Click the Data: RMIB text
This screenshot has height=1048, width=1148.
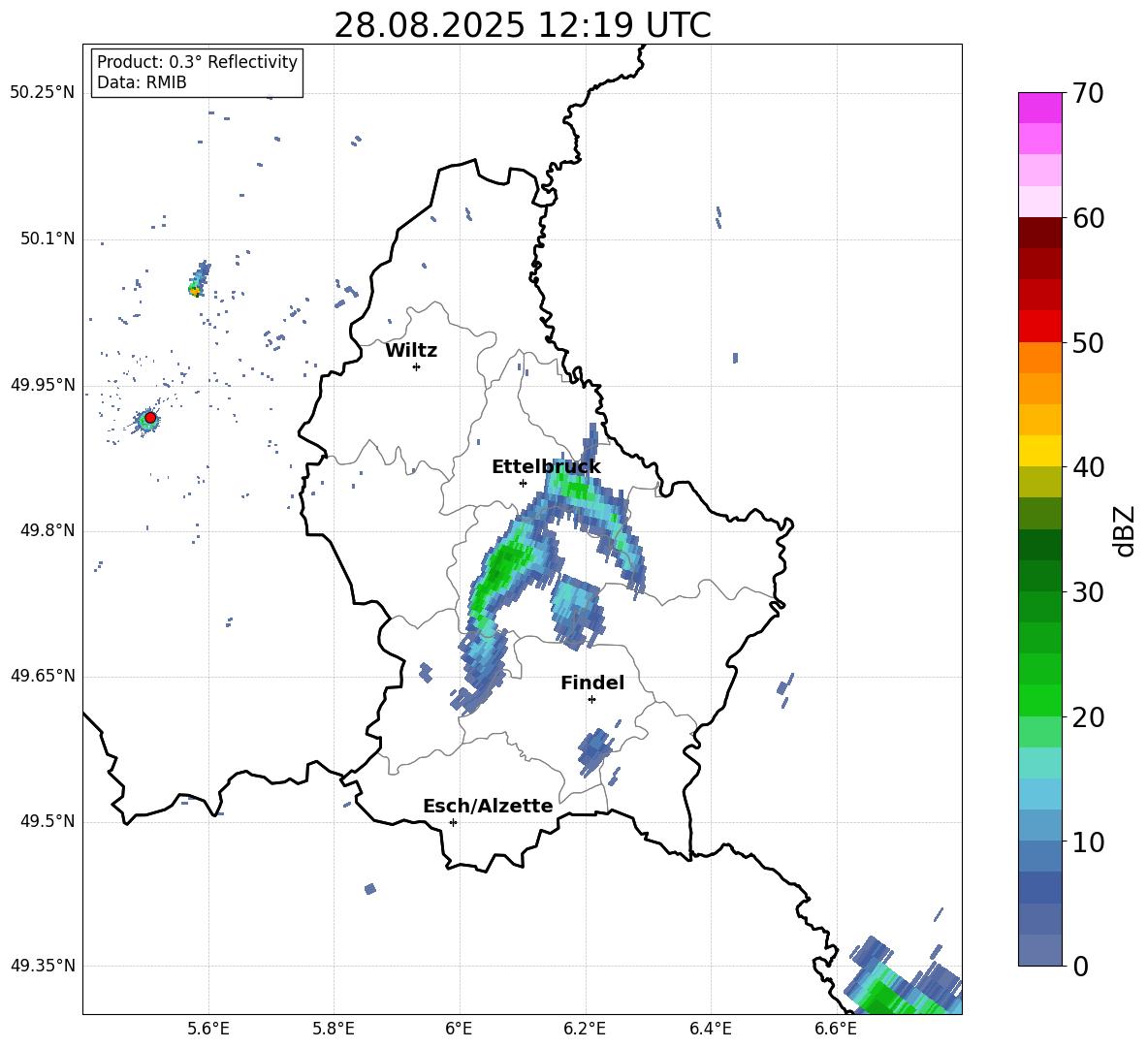tap(142, 82)
